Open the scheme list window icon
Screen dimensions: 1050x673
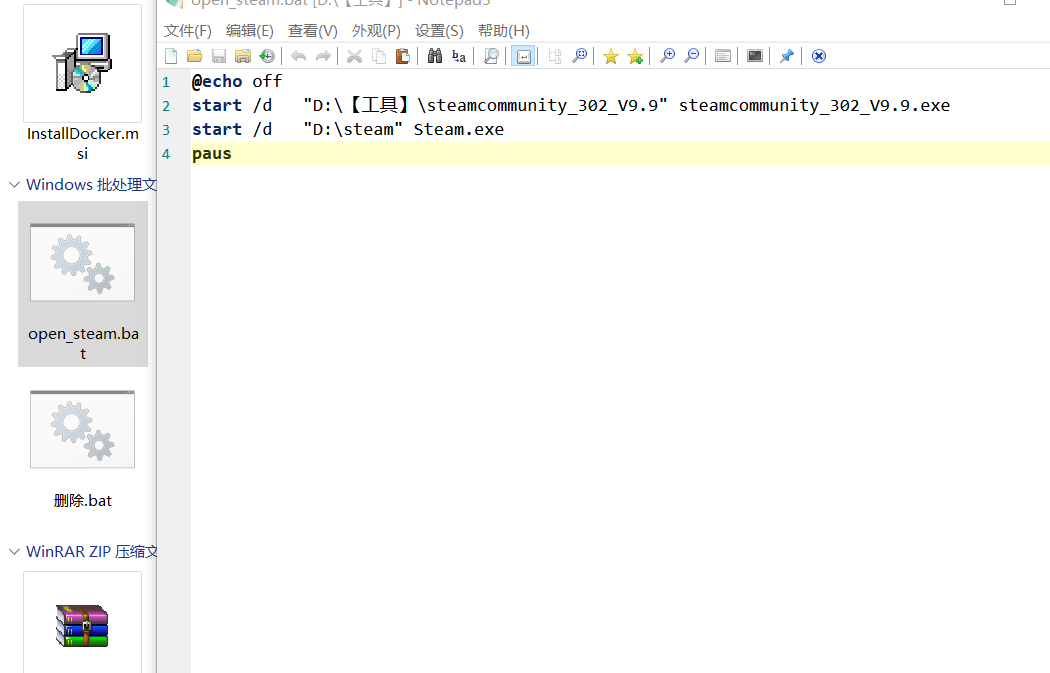[x=723, y=56]
